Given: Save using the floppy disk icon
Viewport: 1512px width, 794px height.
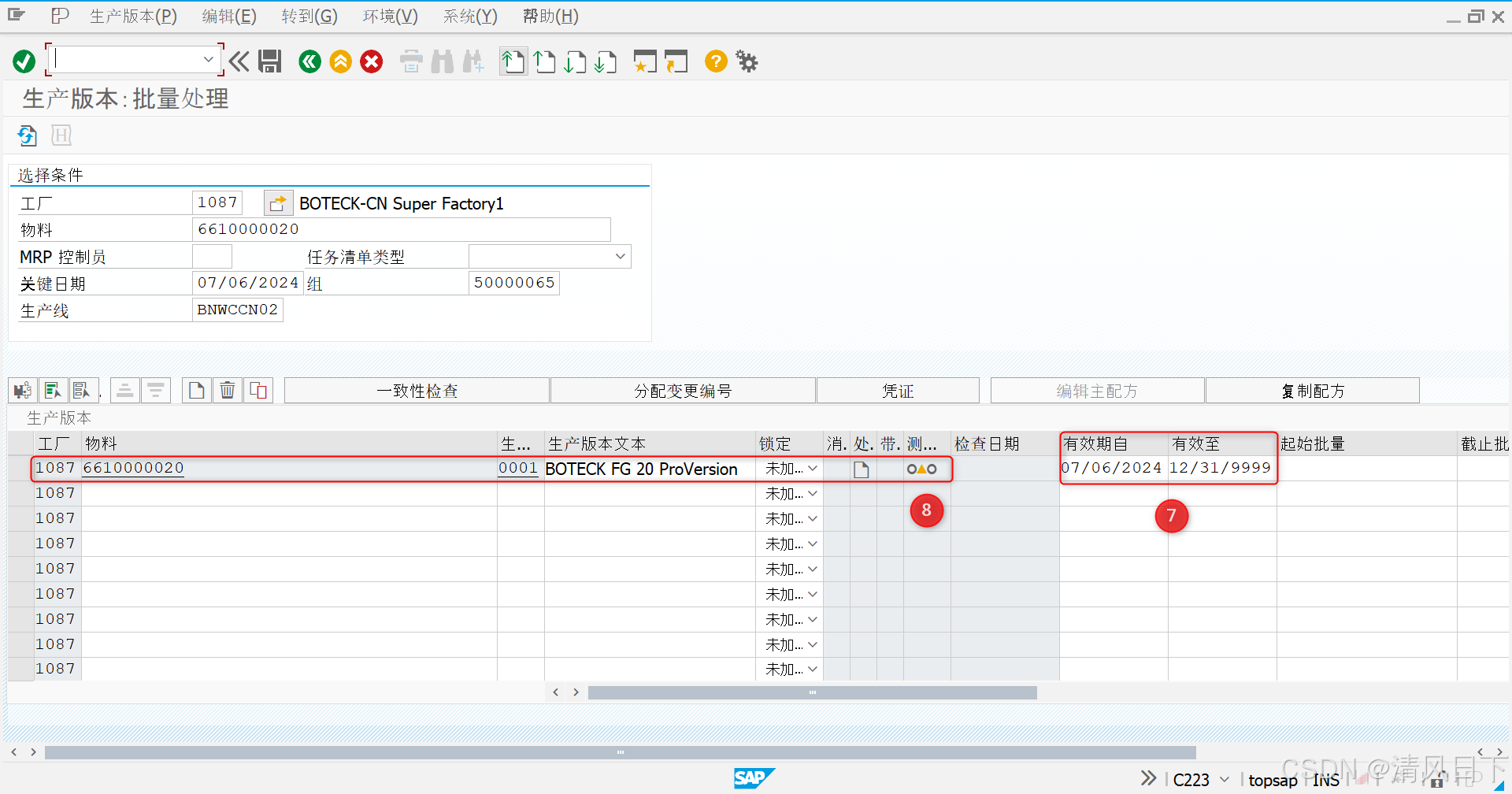Looking at the screenshot, I should pos(270,61).
